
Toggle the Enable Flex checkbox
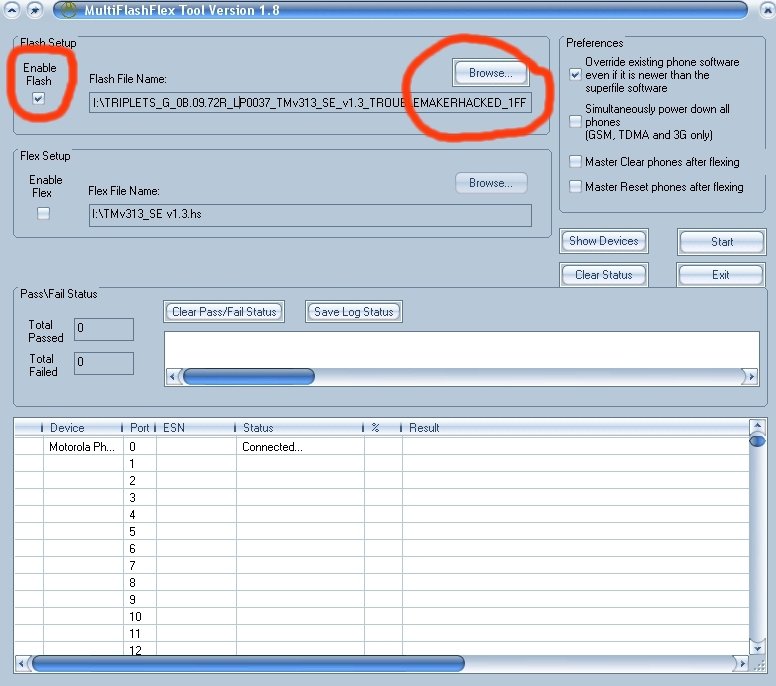43,213
